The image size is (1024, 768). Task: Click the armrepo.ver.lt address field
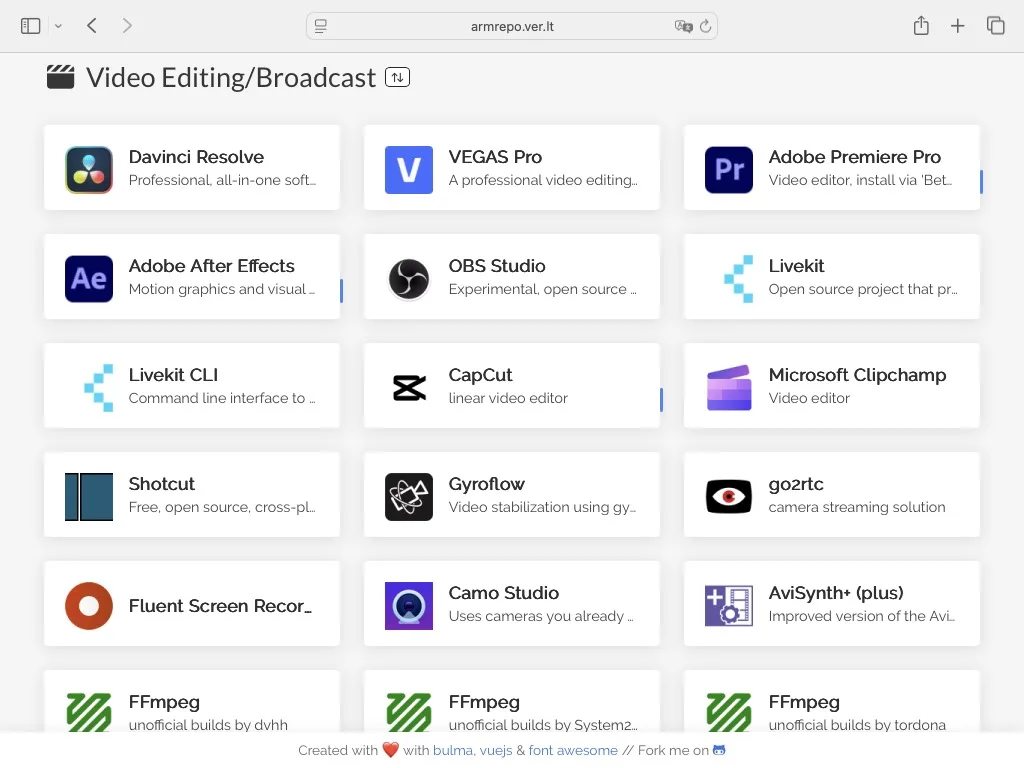512,26
